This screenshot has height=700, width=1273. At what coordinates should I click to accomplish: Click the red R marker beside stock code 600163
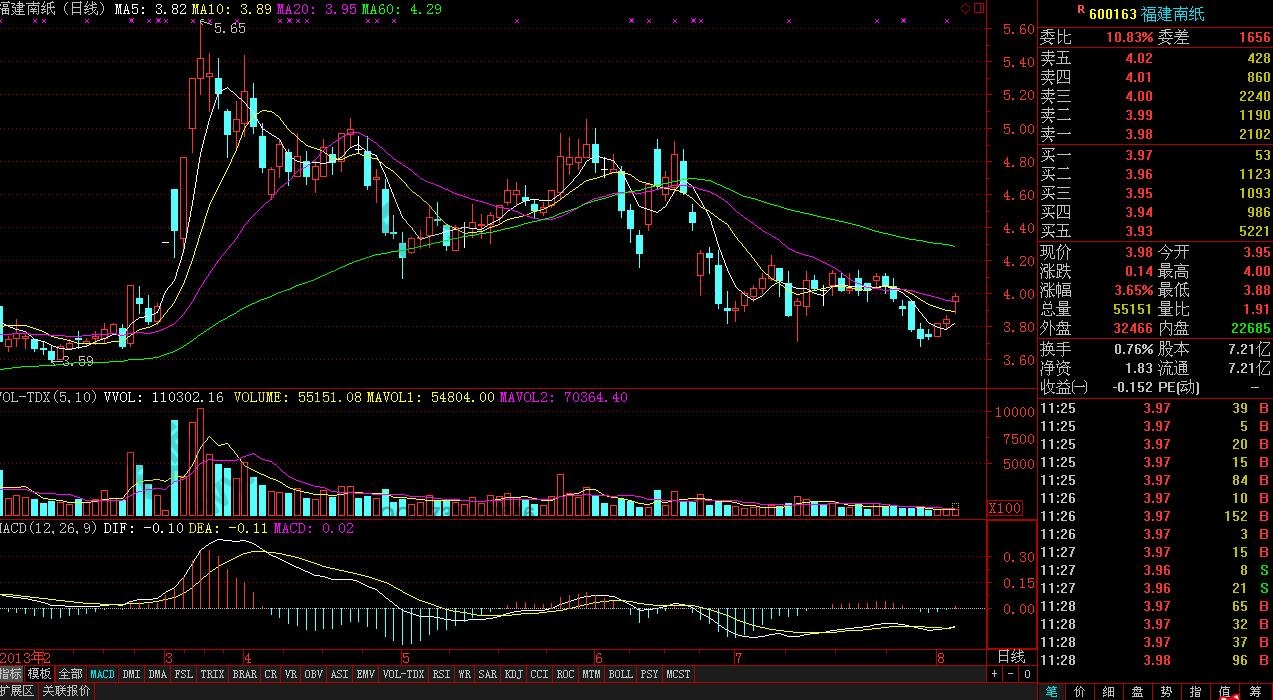1080,9
